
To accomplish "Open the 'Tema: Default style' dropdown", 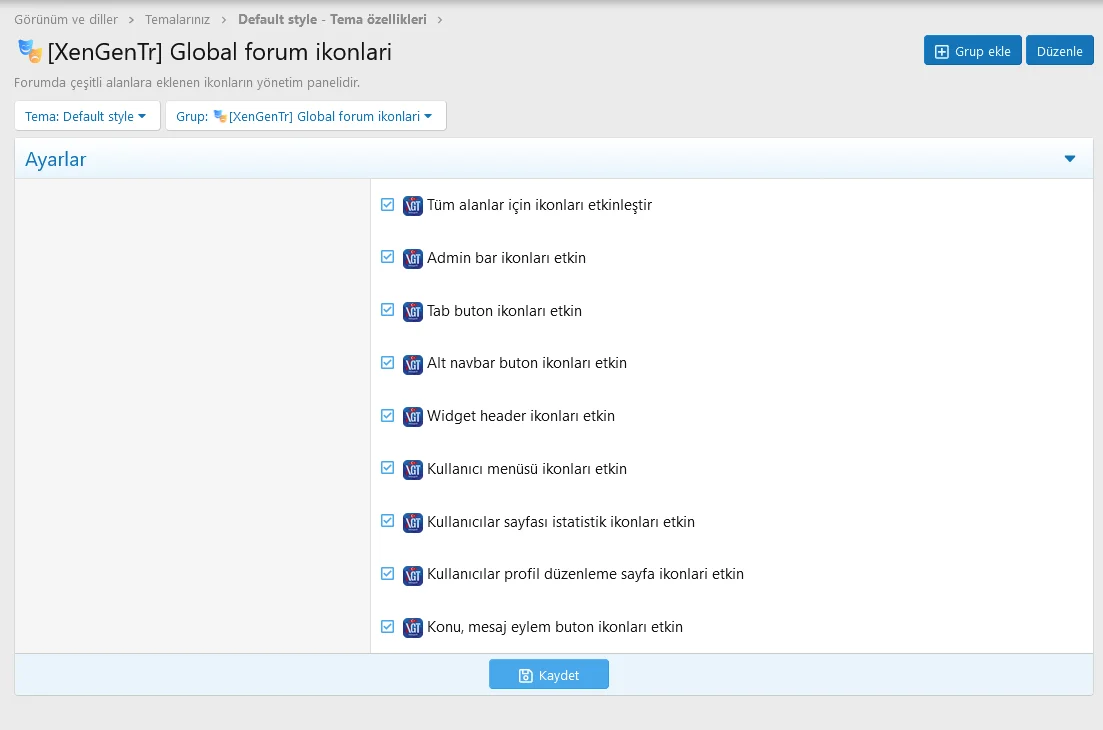I will point(87,115).
